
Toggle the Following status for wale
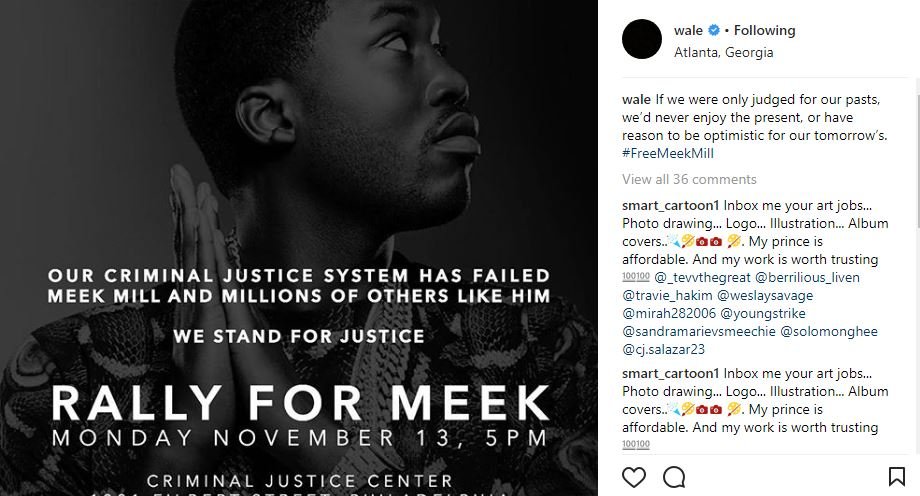click(765, 31)
